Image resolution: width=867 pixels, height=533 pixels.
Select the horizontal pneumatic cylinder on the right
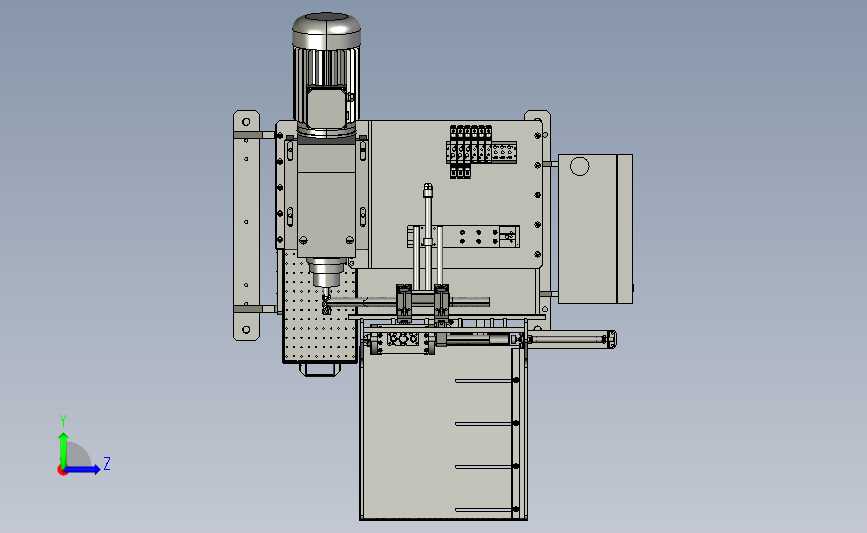click(x=570, y=339)
